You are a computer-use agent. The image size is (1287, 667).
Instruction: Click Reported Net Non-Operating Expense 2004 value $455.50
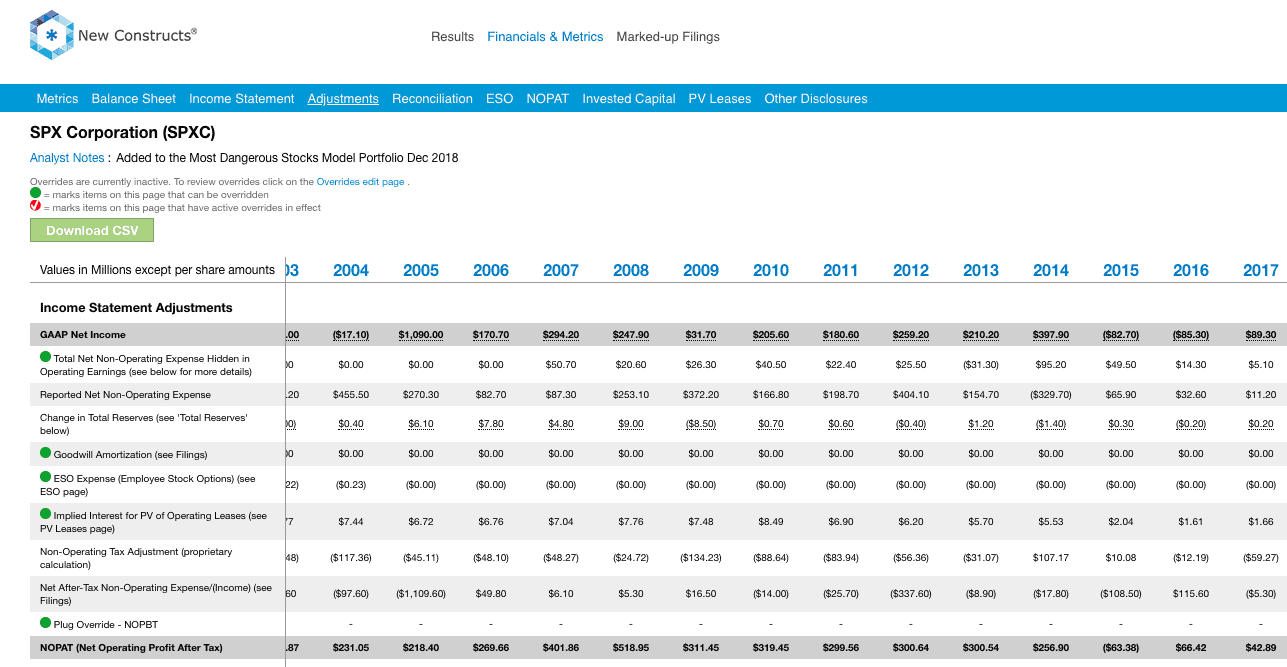coord(351,395)
